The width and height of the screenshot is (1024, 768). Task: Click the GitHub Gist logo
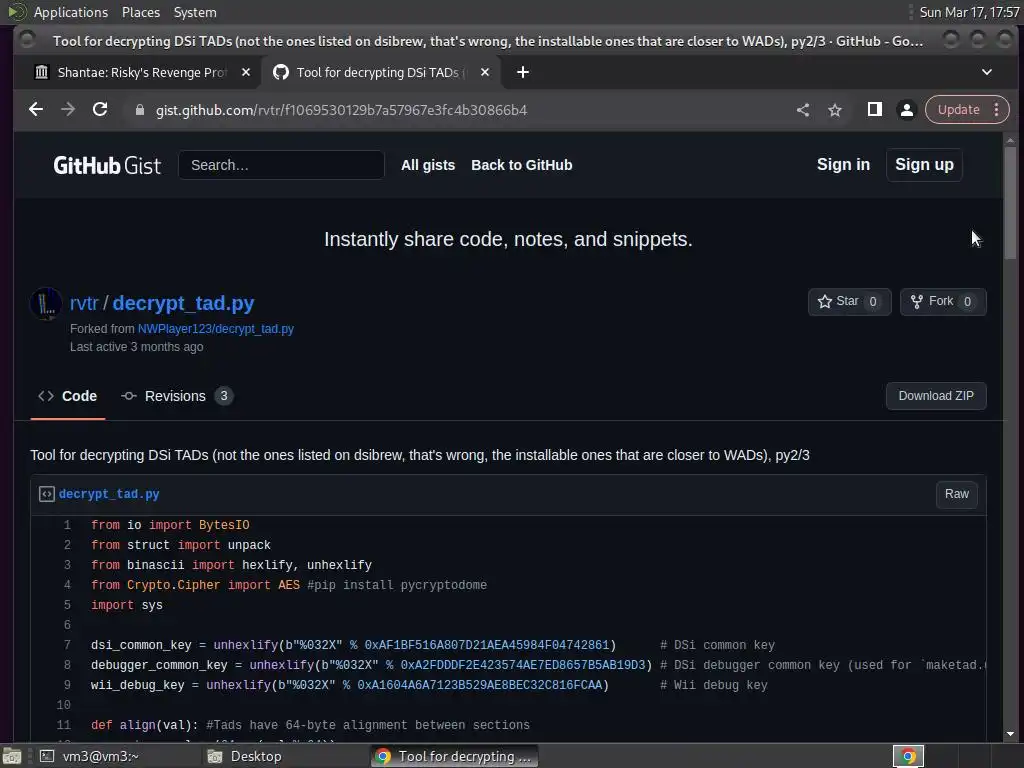click(106, 165)
